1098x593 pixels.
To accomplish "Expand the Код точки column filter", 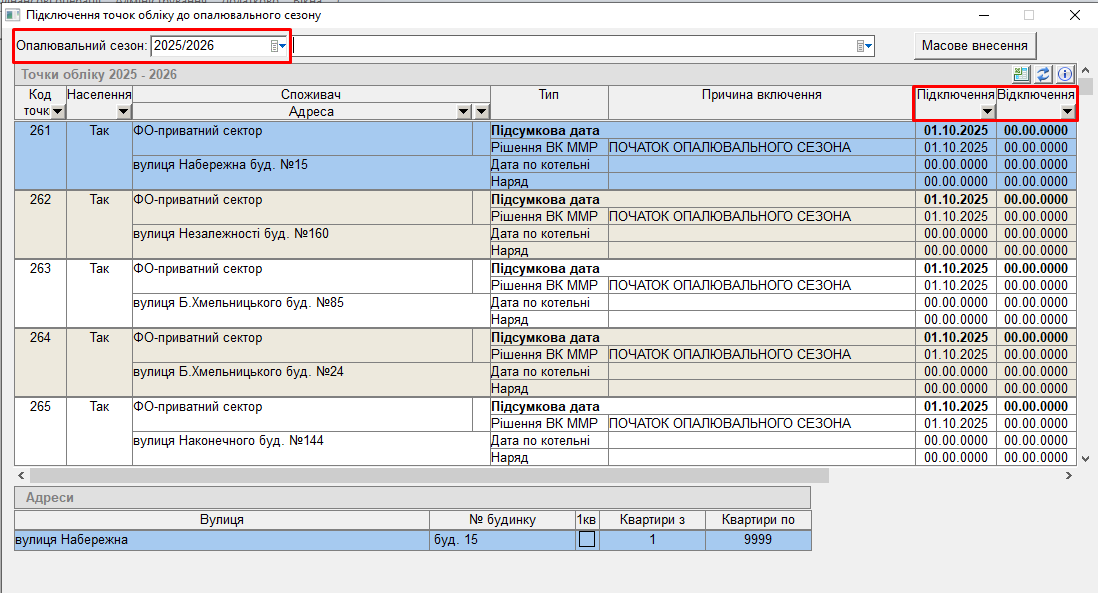I will pyautogui.click(x=57, y=112).
